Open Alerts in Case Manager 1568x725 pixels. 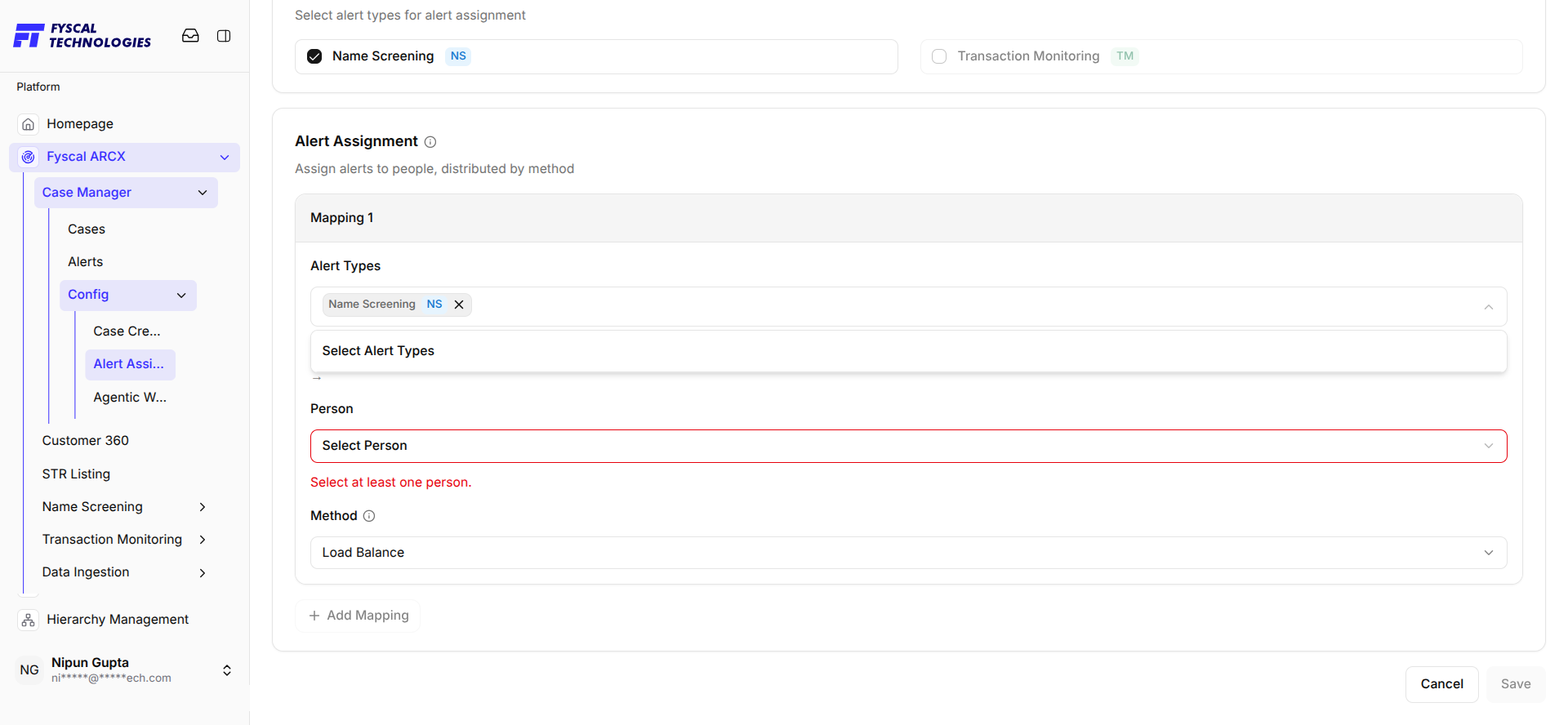pyautogui.click(x=86, y=262)
